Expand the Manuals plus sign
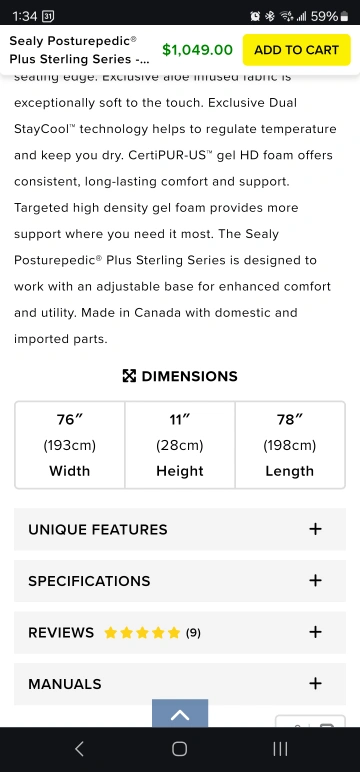This screenshot has height=772, width=360. point(315,683)
